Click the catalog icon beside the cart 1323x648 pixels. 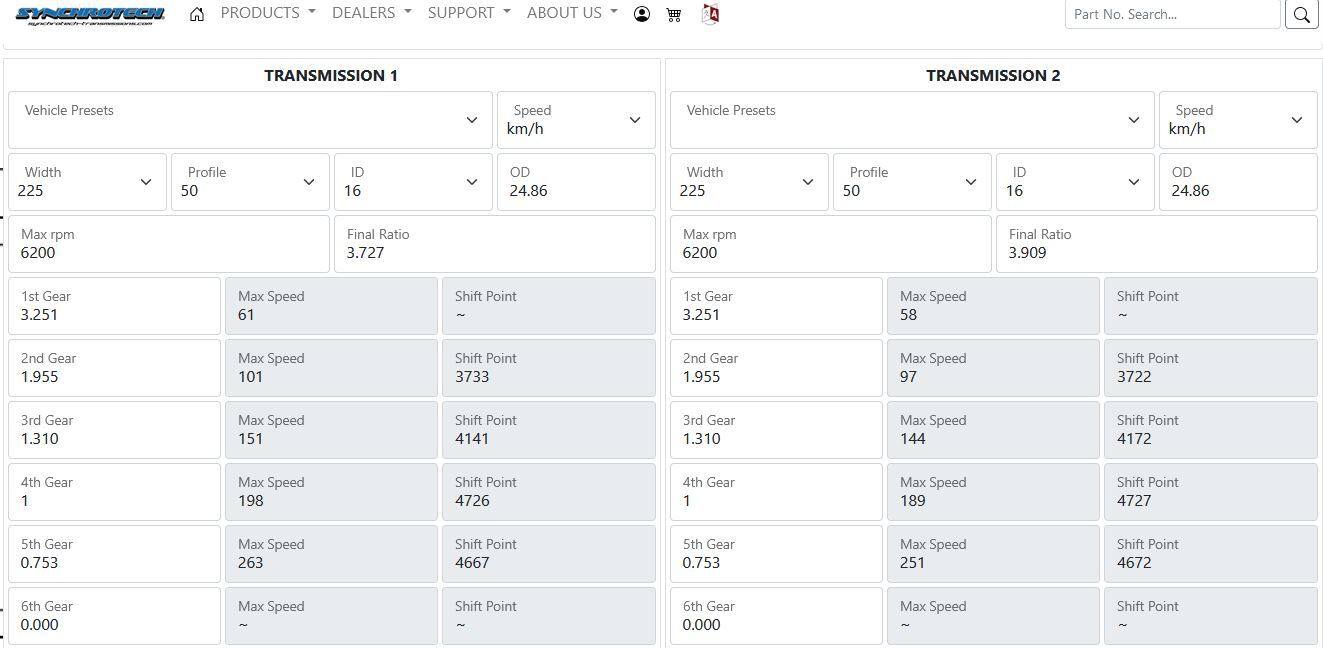(710, 14)
